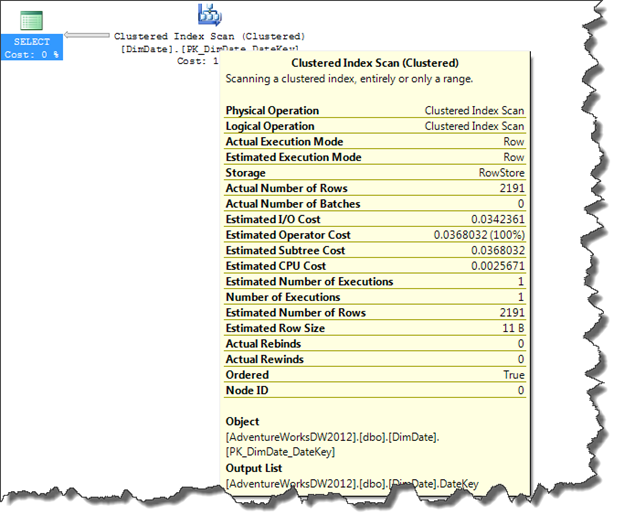Click the description "Scanning a clustered index, entirely or only a range."

(x=349, y=79)
